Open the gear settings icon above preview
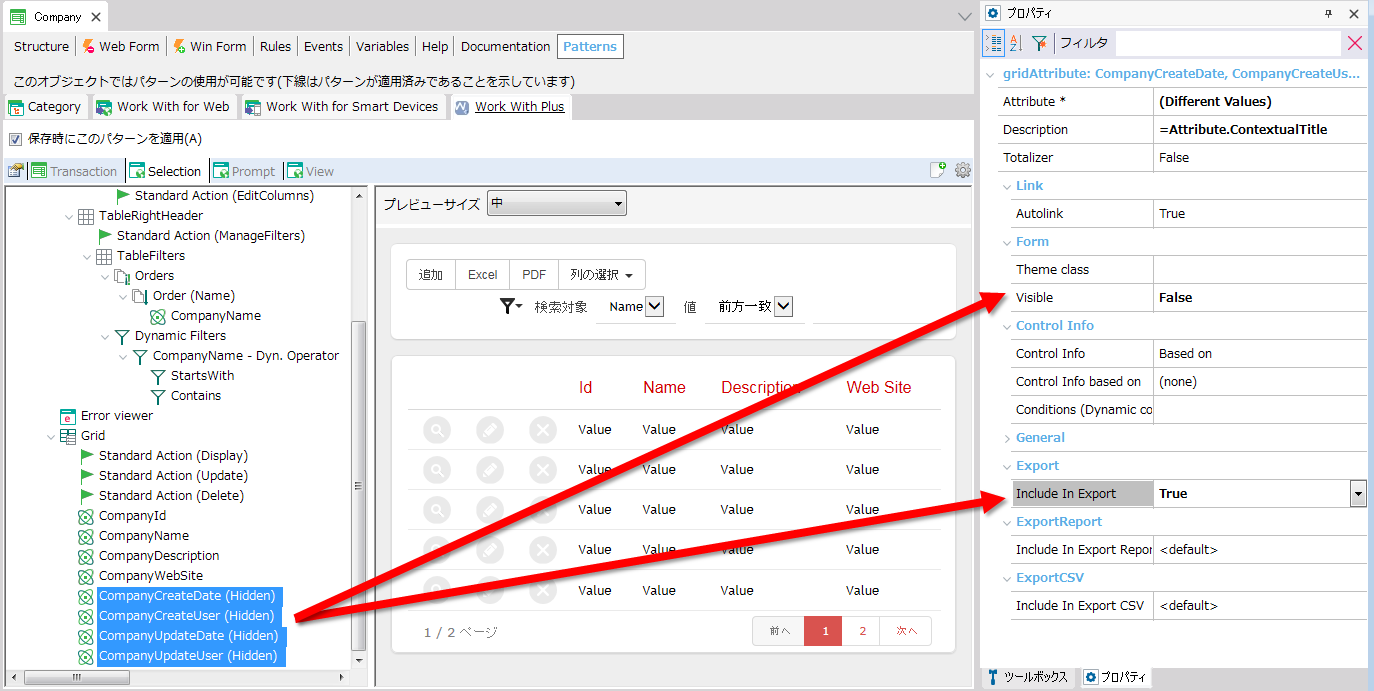 pos(962,170)
